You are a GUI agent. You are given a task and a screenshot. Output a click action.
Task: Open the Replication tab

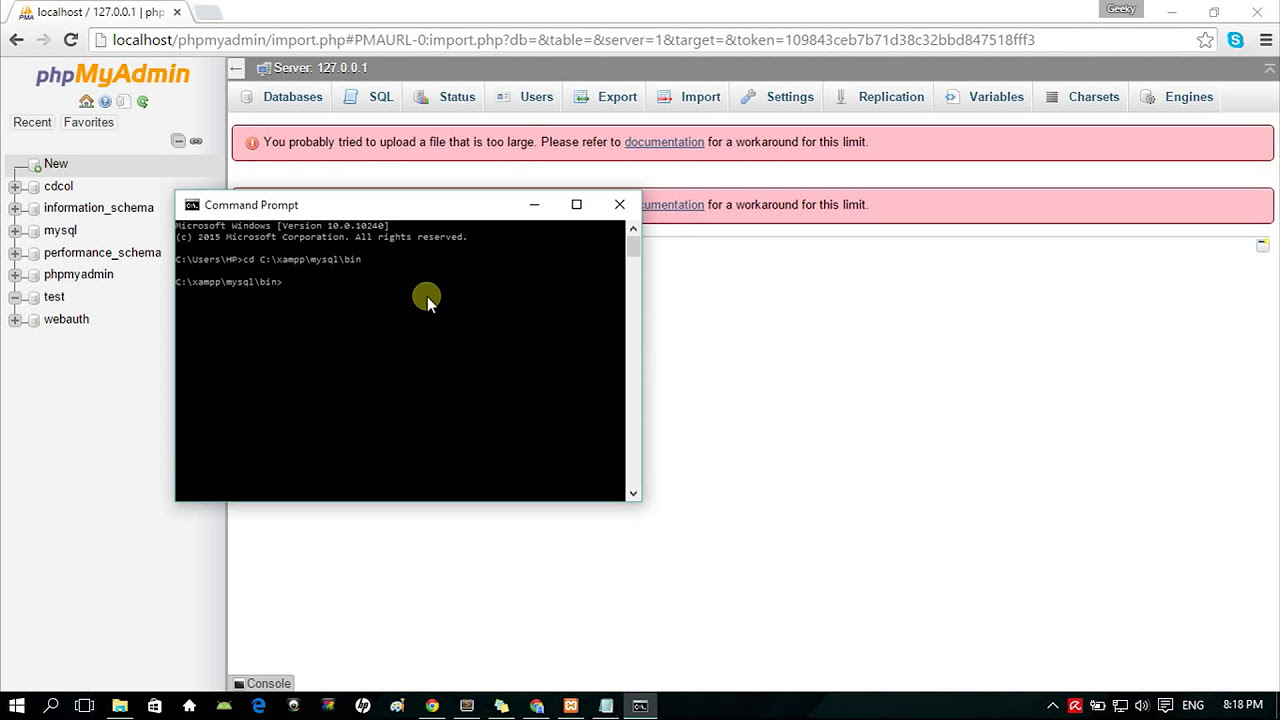pos(879,97)
